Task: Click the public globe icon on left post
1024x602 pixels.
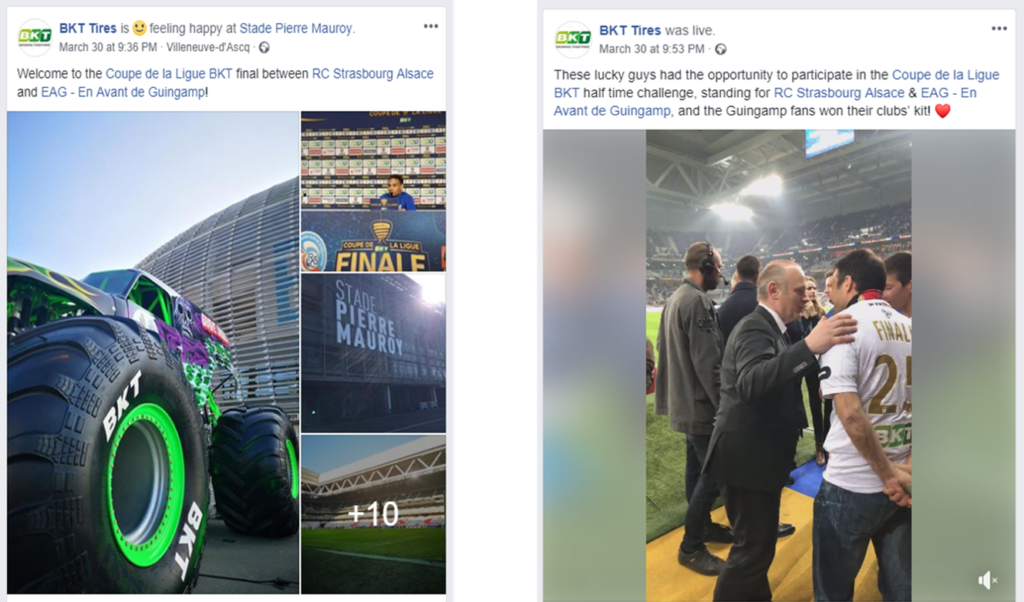Action: pos(264,47)
